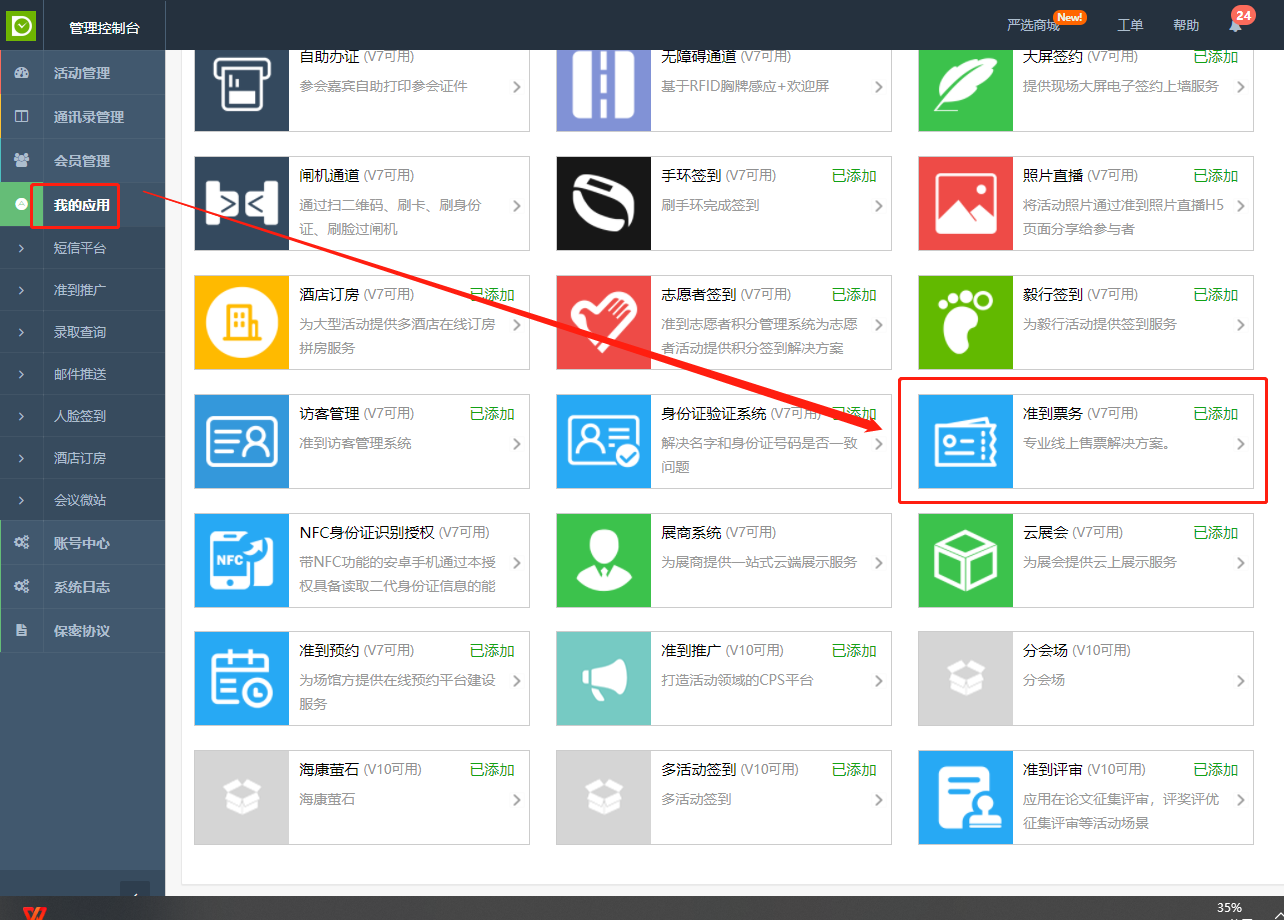The image size is (1284, 920).
Task: Open the 酒店订房 building icon
Action: click(x=242, y=322)
